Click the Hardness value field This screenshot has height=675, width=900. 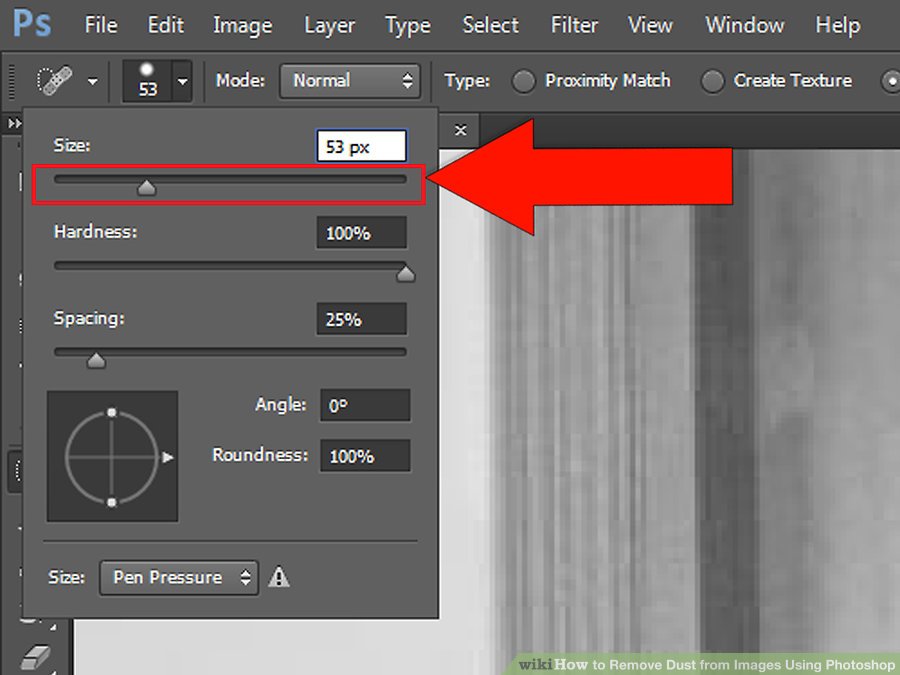click(x=362, y=232)
